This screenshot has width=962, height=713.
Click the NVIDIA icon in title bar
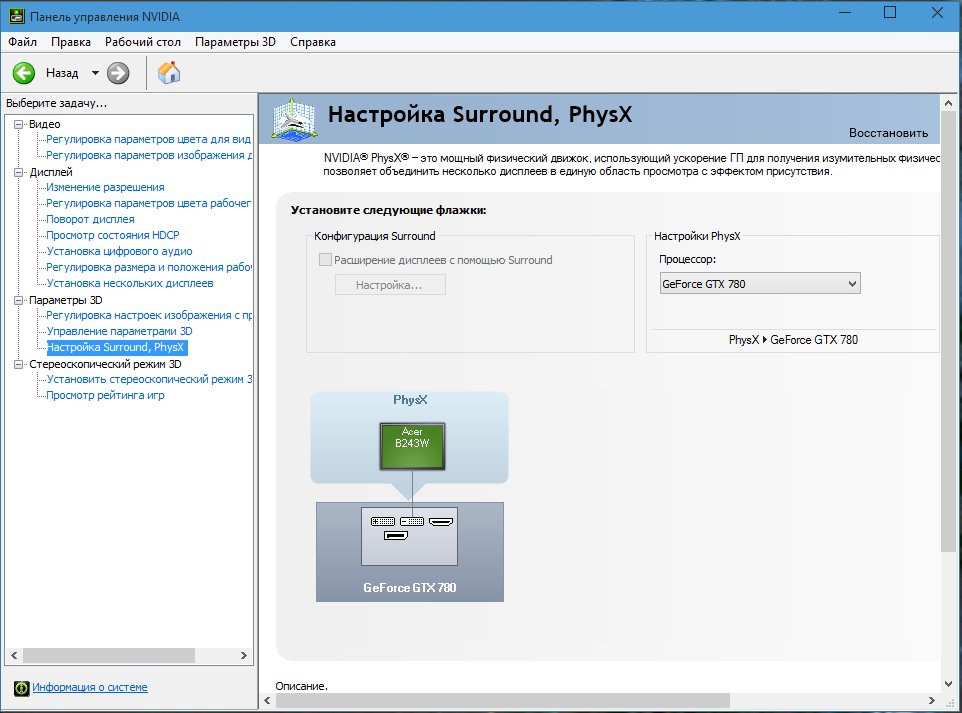tap(17, 16)
